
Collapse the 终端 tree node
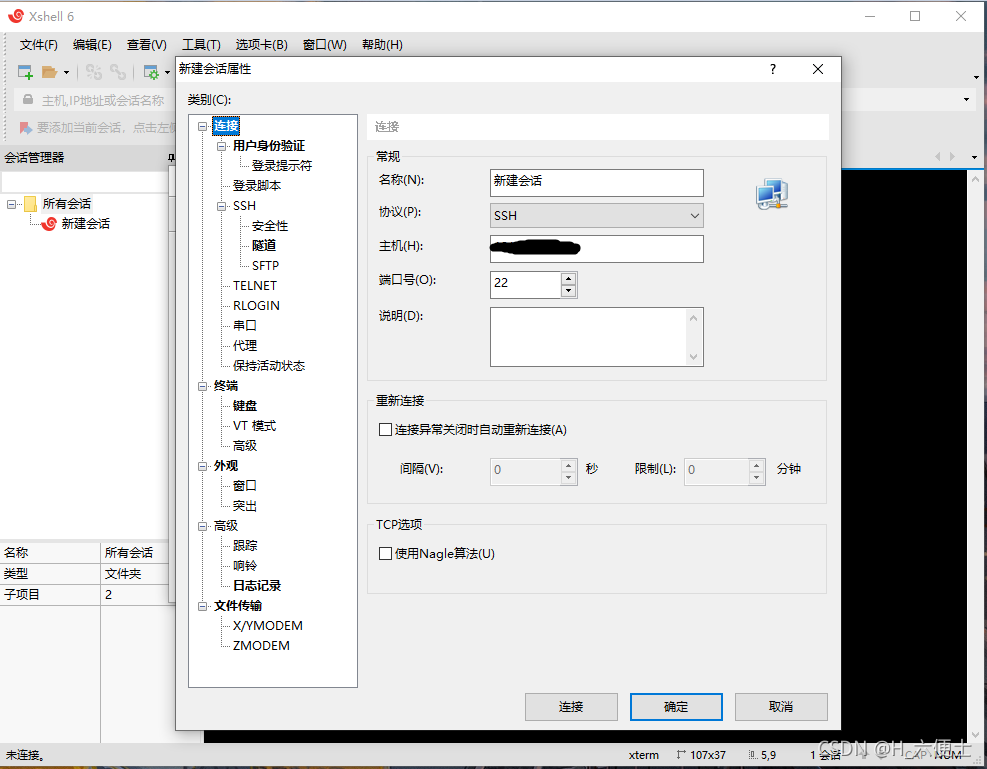click(x=203, y=386)
